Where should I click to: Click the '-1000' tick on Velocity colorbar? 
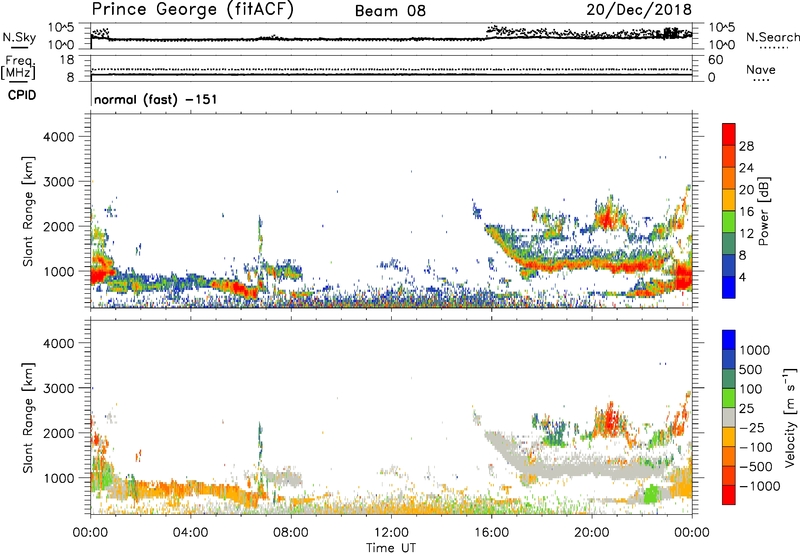[760, 486]
